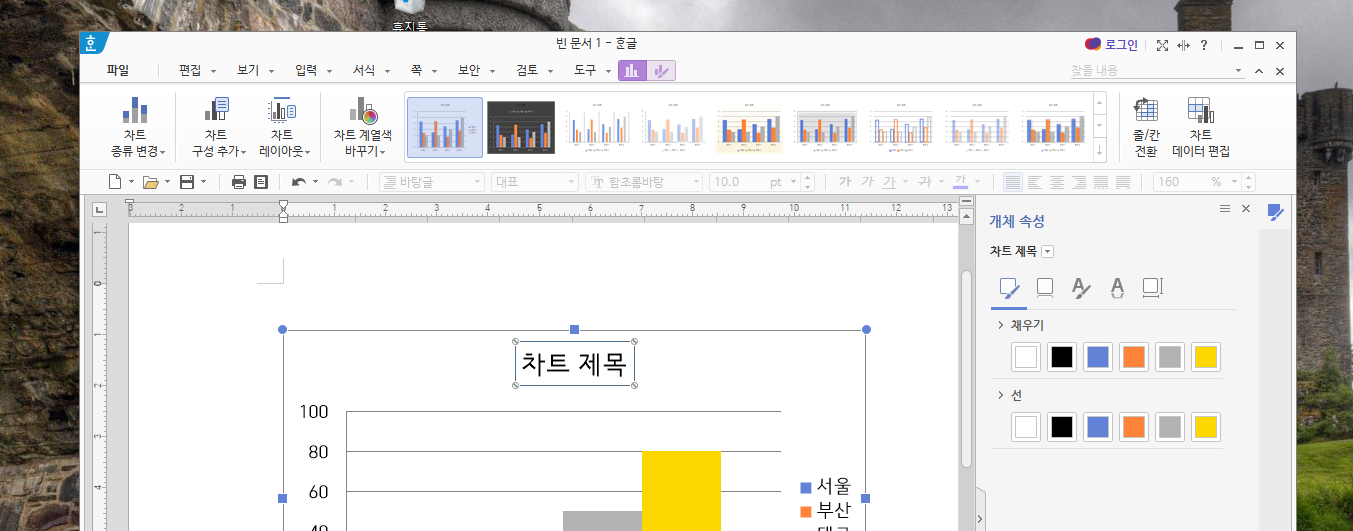Select the chart design ribbon tab icon
Viewport: 1353px width, 531px height.
pyautogui.click(x=632, y=70)
